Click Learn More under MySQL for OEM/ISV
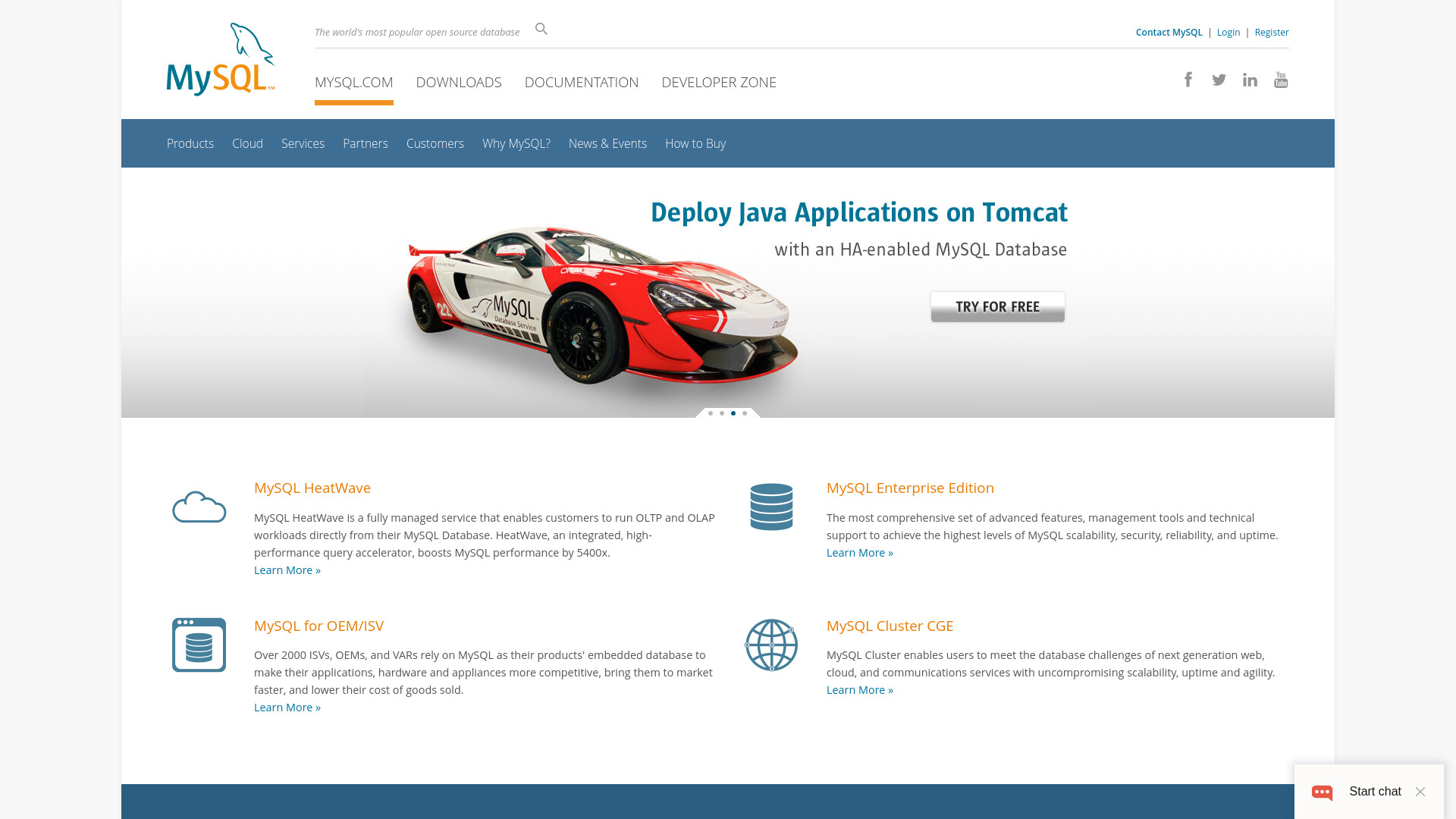 tap(287, 708)
